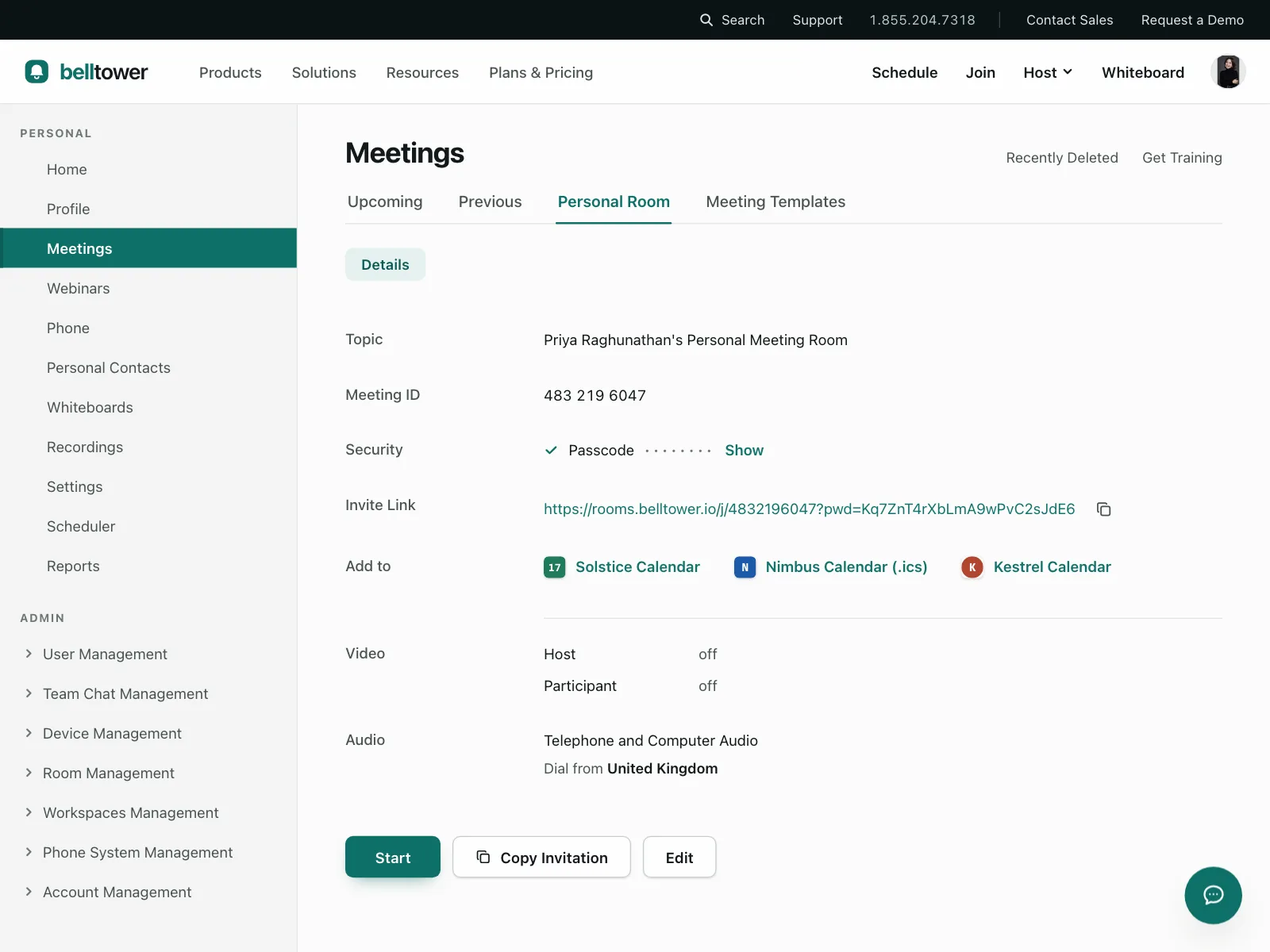The image size is (1270, 952).
Task: Switch to the Upcoming tab
Action: coord(385,202)
